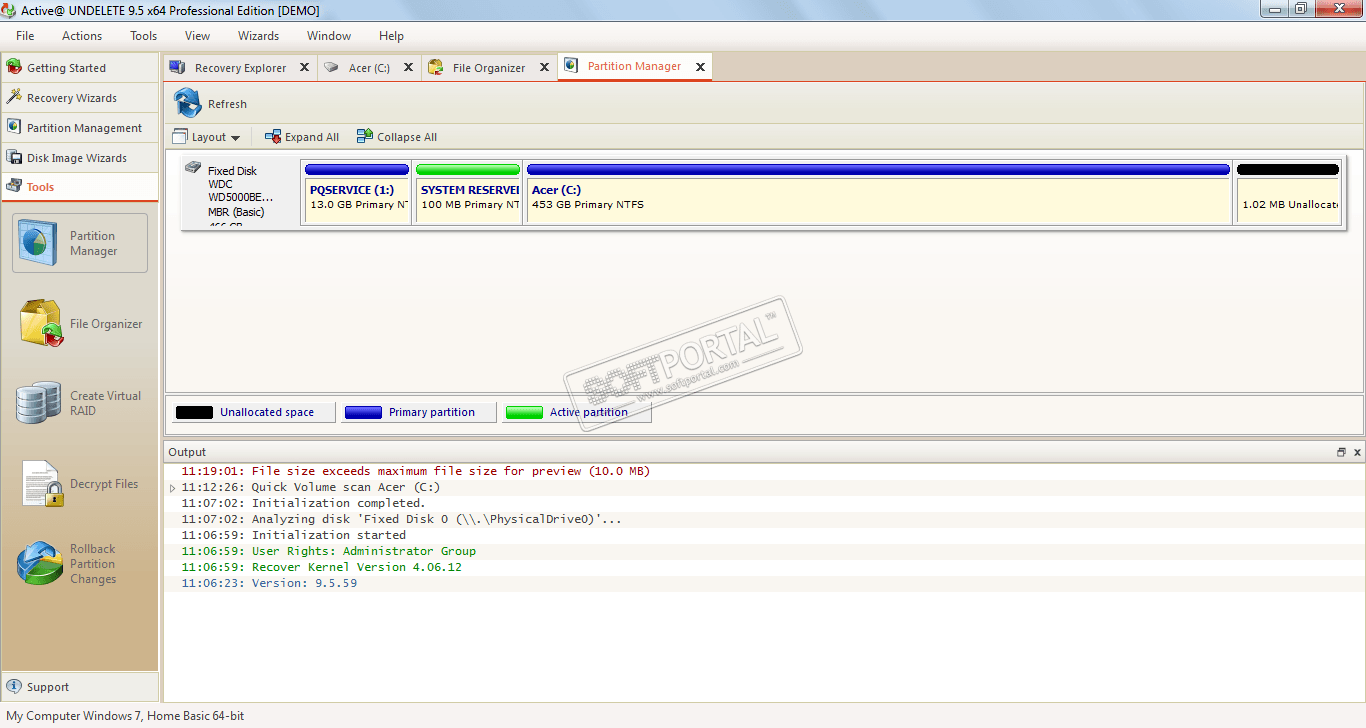Click the Getting Started sidebar icon

tap(14, 67)
